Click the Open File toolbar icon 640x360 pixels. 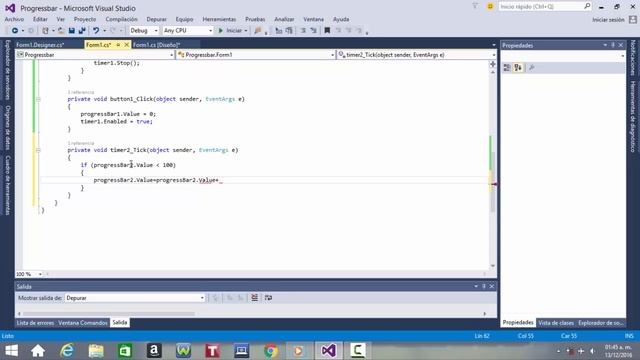[x=61, y=31]
